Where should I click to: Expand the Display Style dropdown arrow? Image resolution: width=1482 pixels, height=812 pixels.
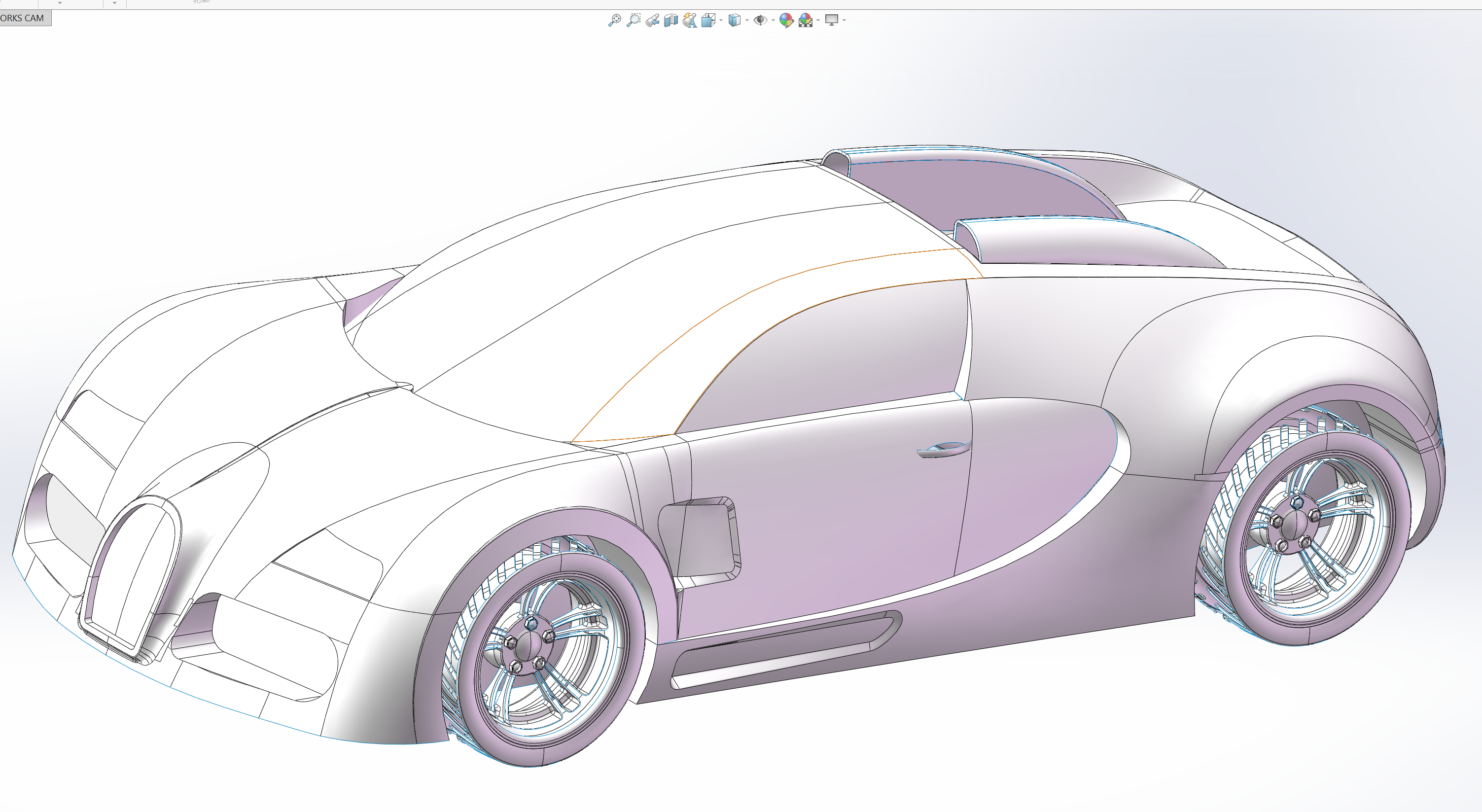[747, 21]
